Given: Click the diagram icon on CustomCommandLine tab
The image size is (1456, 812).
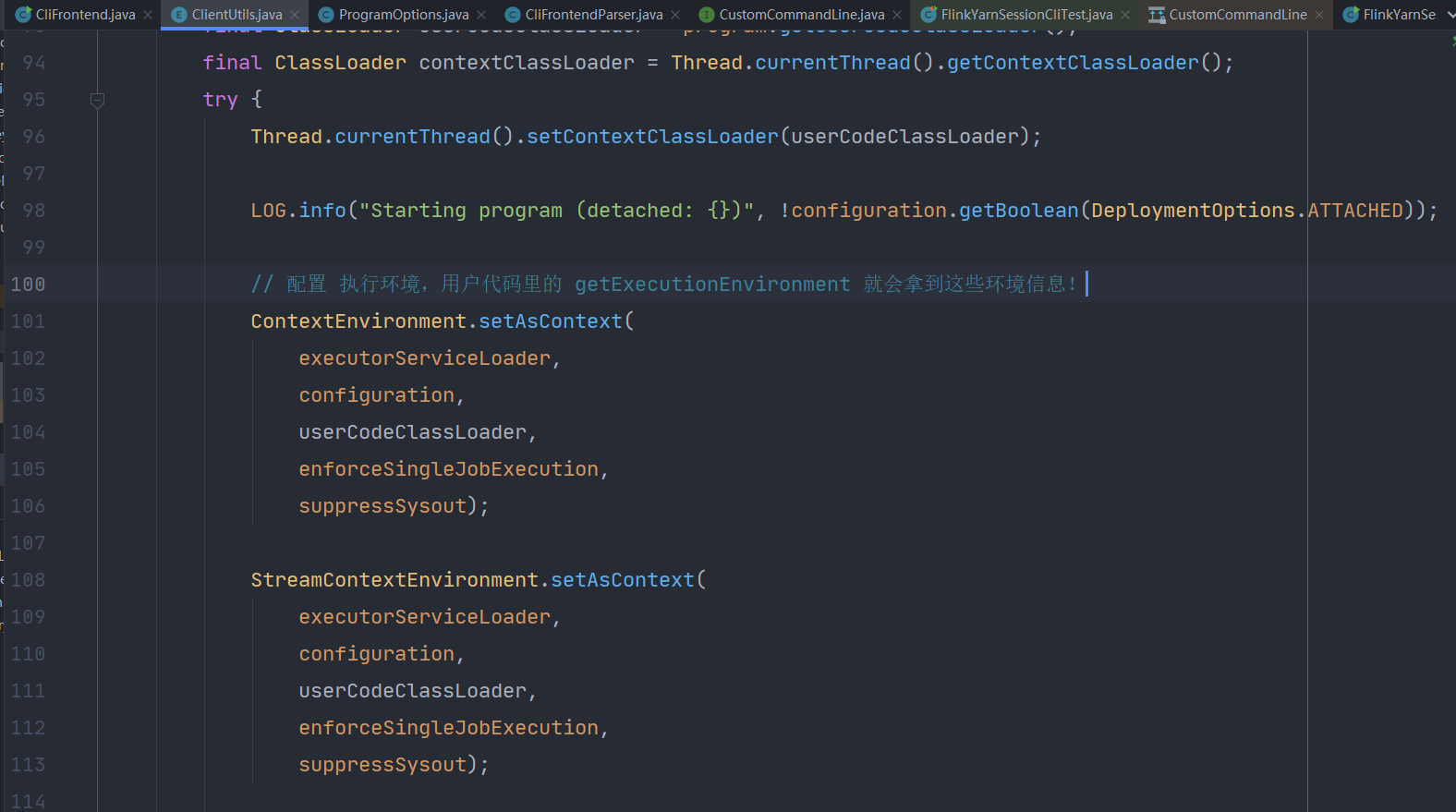Looking at the screenshot, I should pos(1157,15).
